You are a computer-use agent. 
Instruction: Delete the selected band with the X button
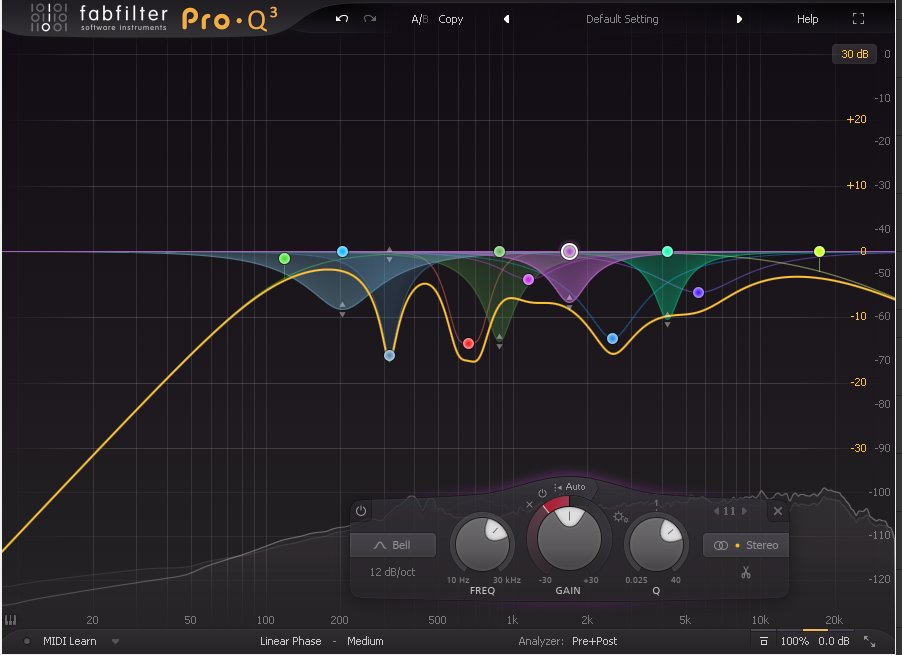pyautogui.click(x=778, y=511)
